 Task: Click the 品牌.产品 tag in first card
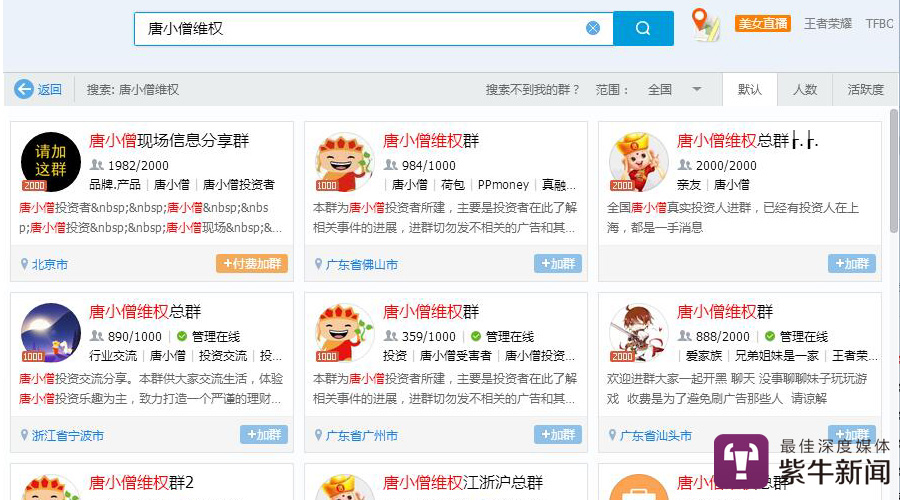[115, 184]
